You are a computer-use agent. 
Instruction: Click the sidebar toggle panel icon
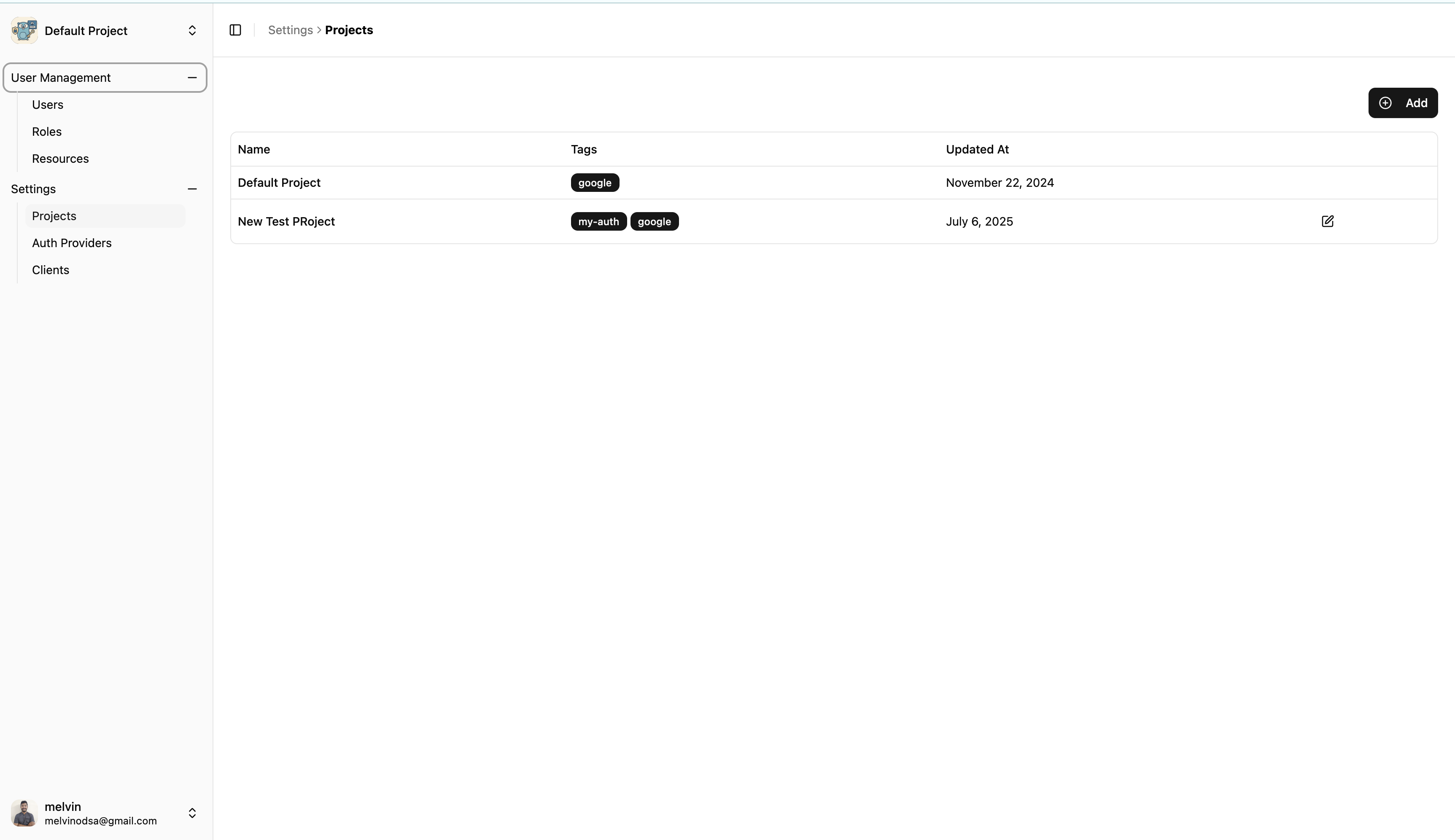pos(235,30)
